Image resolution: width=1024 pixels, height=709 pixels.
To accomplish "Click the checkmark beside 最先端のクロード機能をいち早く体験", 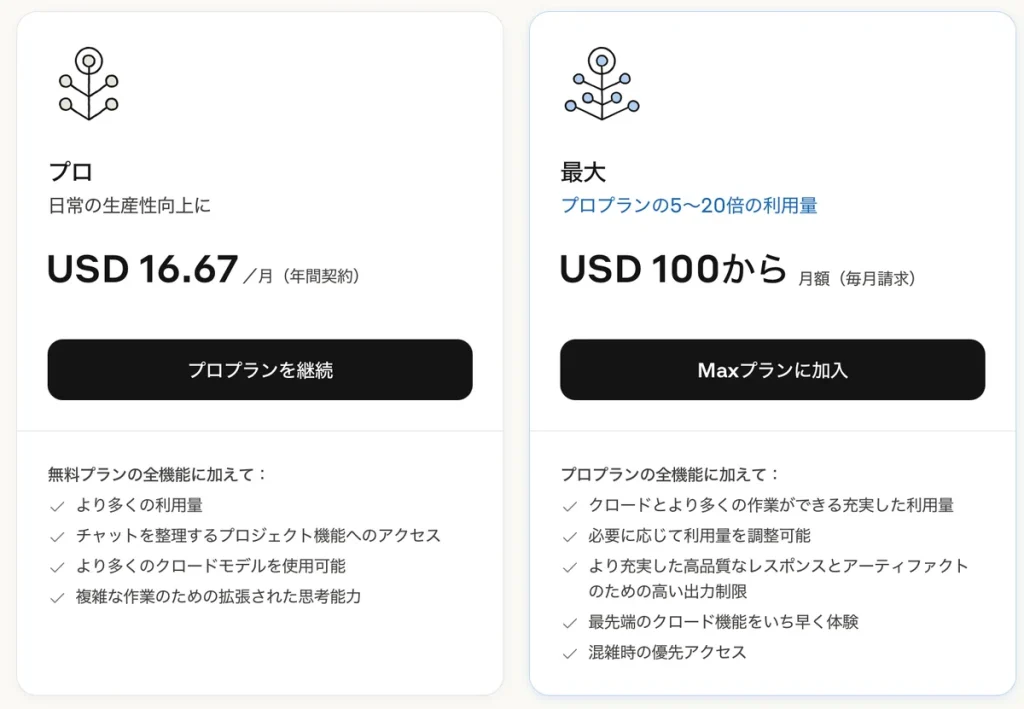I will tap(570, 623).
